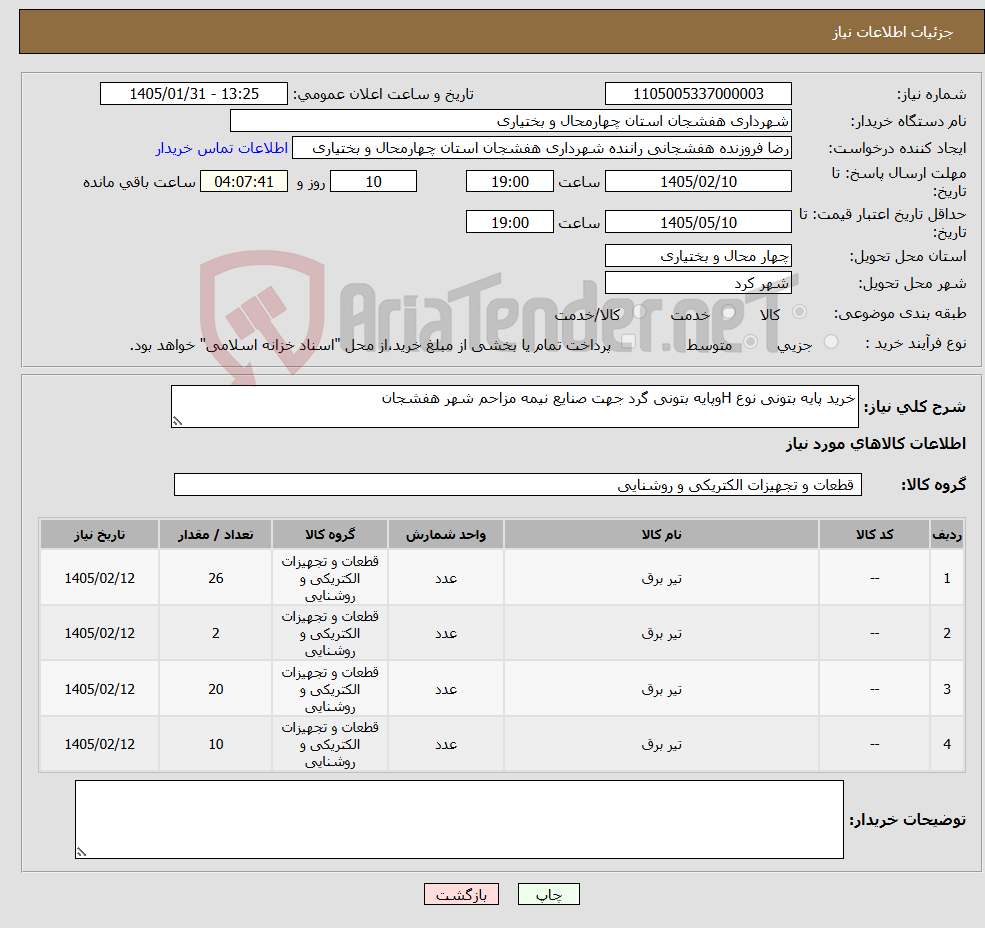Image resolution: width=985 pixels, height=928 pixels.
Task: Click the جزئیات اطلاعات نیاز page title
Action: coord(893,32)
